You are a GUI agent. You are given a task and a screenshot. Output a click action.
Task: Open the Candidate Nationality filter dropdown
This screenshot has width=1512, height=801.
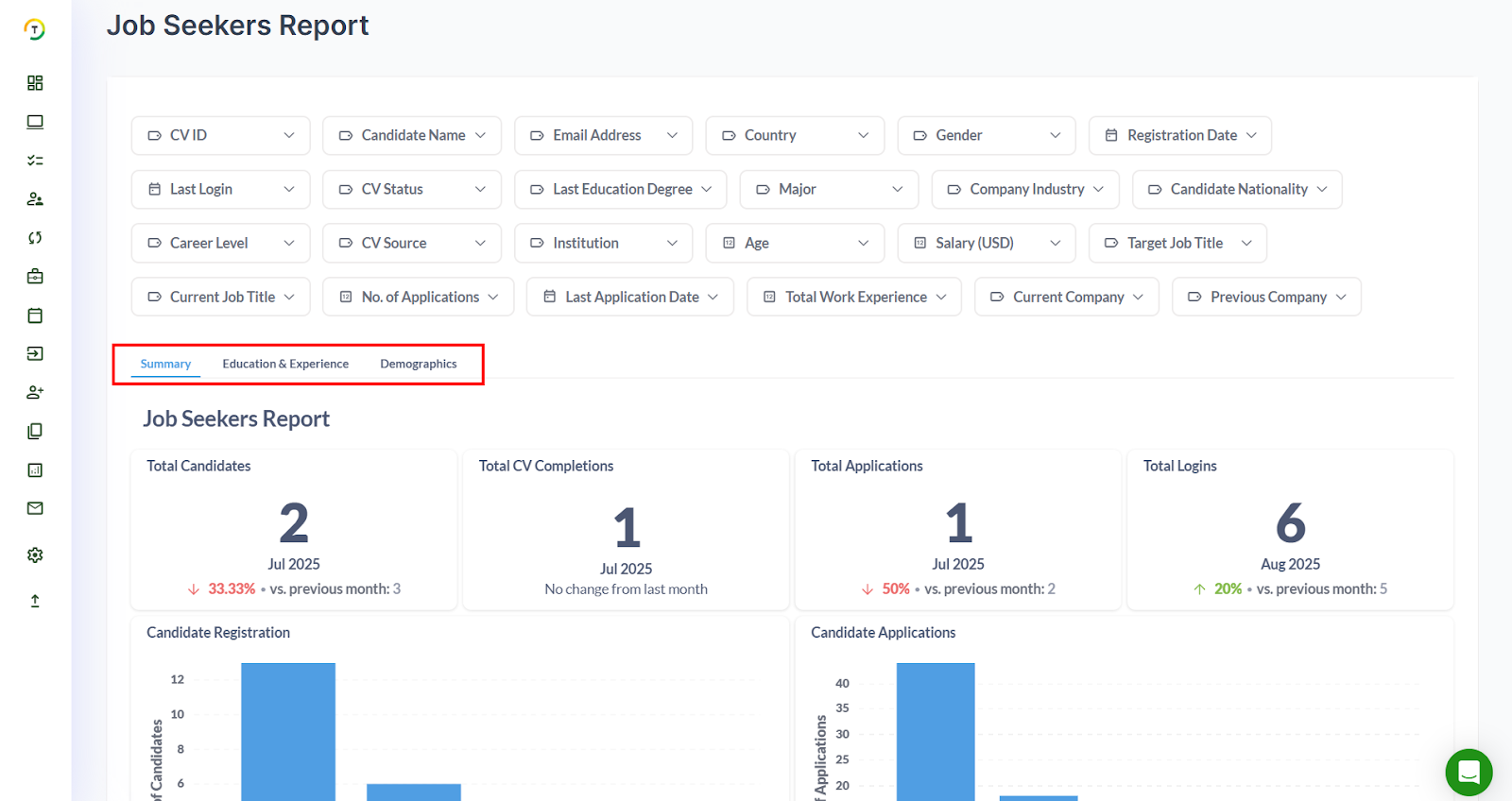(1236, 190)
